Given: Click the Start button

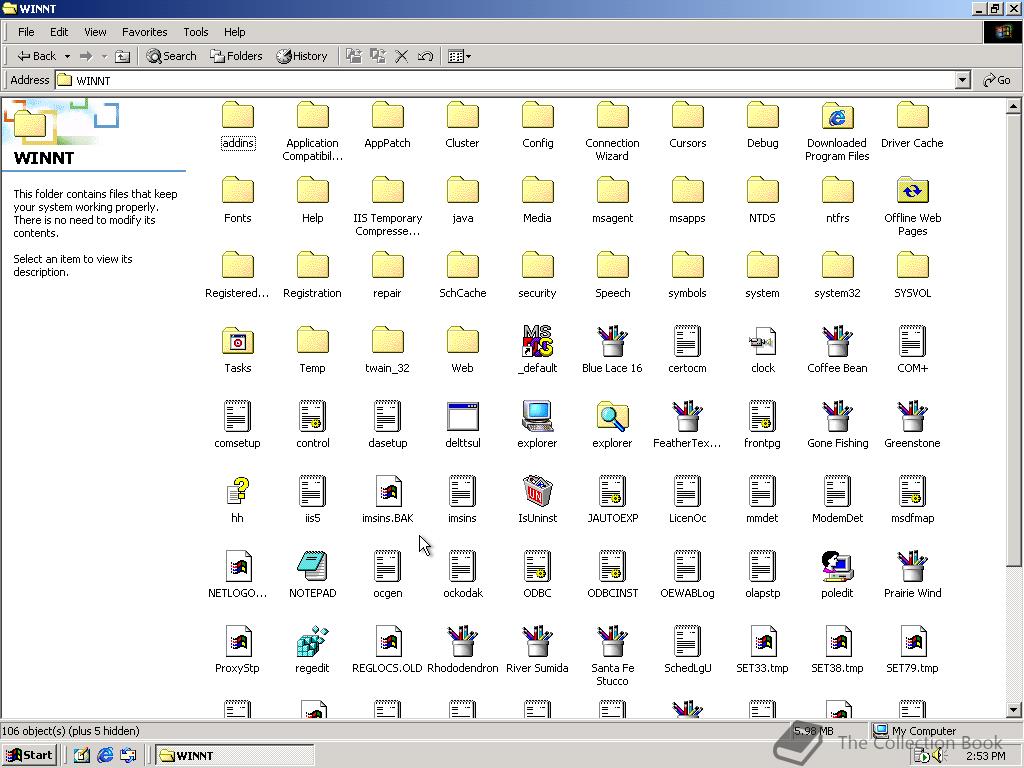Looking at the screenshot, I should [x=29, y=756].
